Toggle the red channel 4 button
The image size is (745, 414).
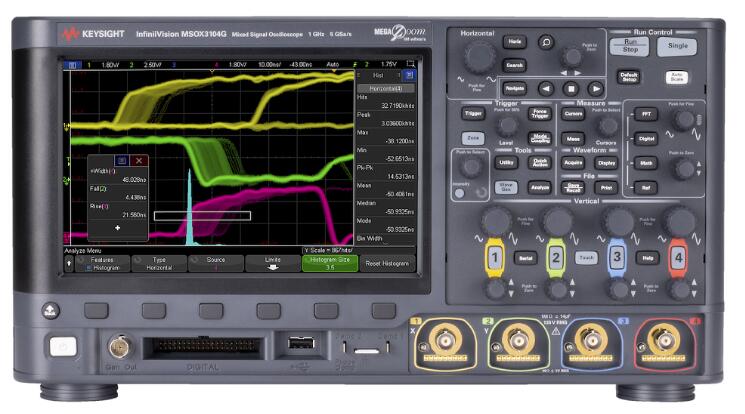point(678,258)
